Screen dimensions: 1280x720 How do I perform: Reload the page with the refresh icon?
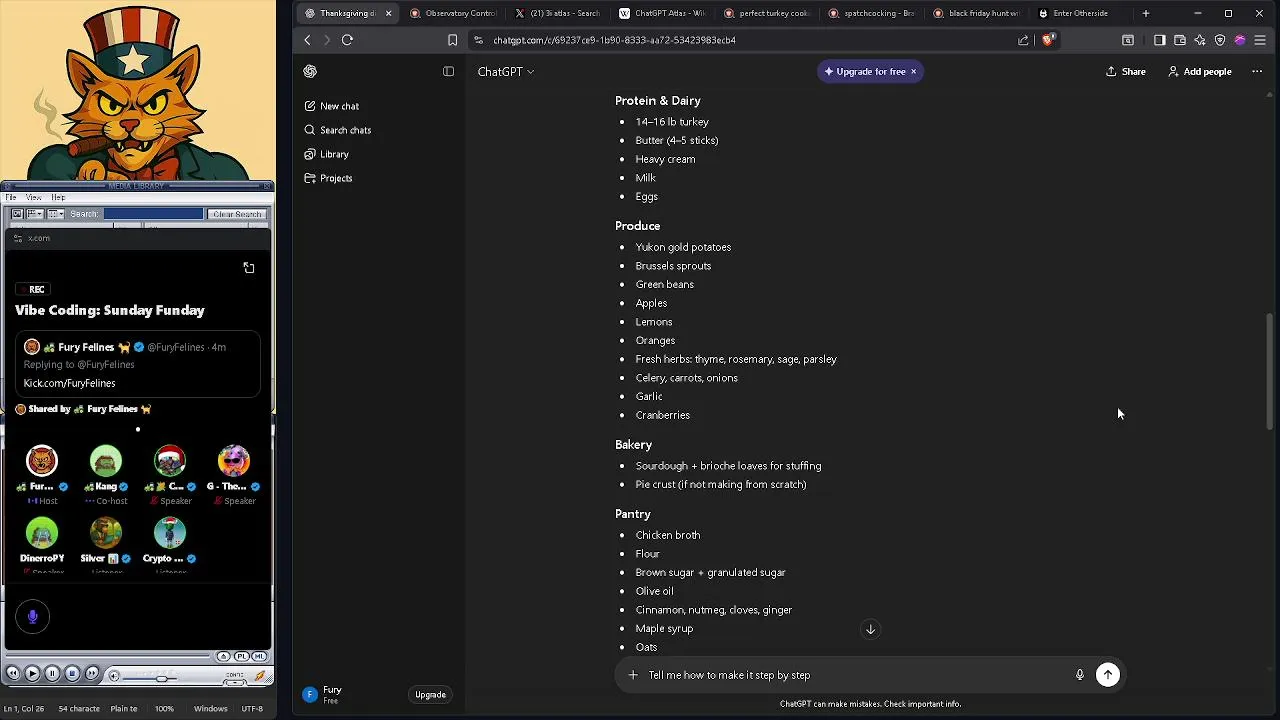point(347,40)
